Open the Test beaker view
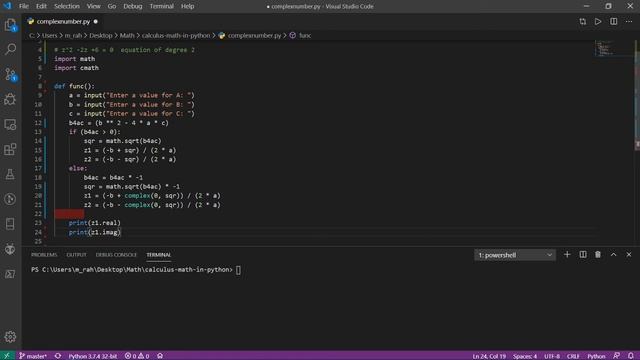 click(10, 174)
